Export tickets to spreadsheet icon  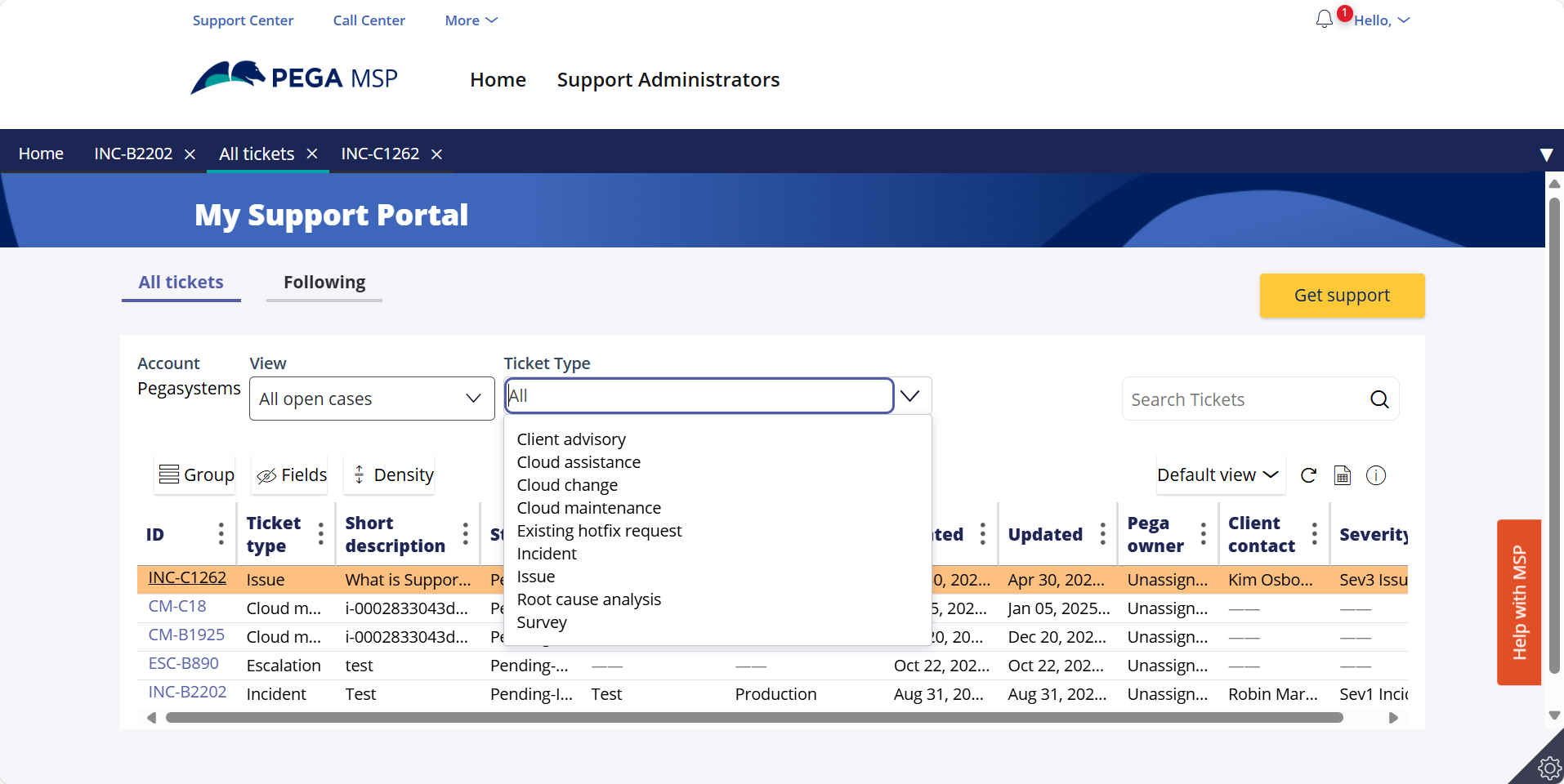tap(1342, 475)
